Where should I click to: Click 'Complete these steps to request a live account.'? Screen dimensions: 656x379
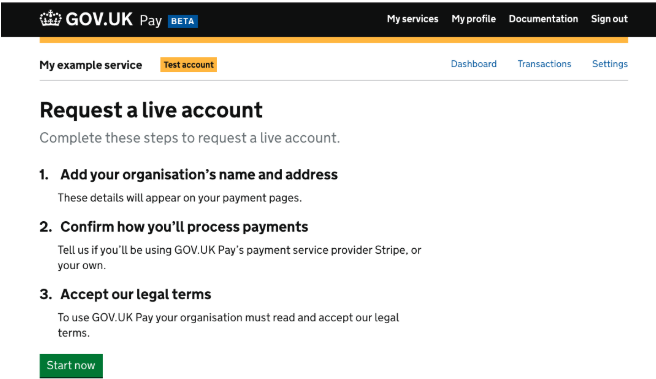click(x=190, y=138)
